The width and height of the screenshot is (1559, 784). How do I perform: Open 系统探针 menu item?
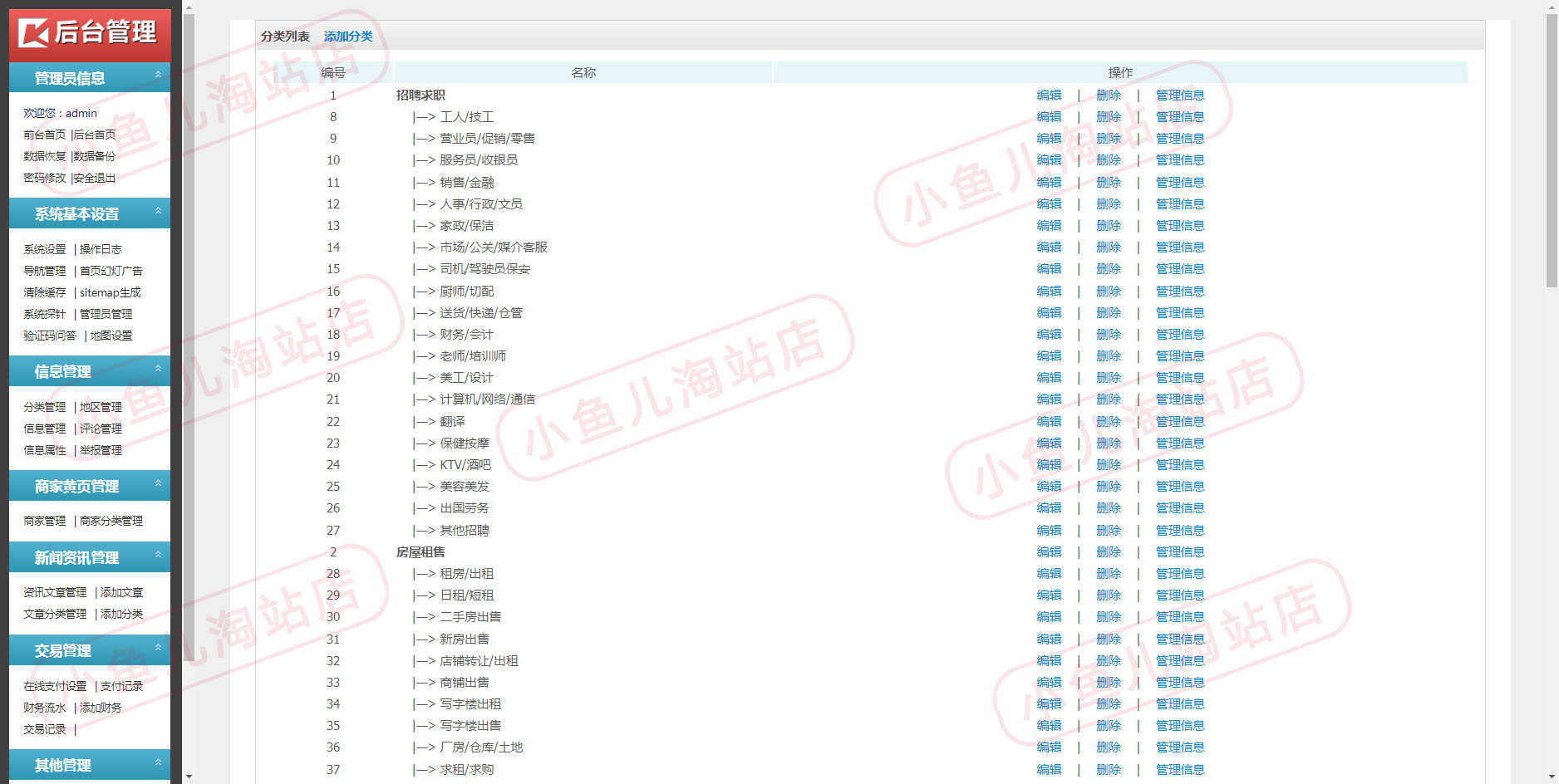tap(44, 314)
